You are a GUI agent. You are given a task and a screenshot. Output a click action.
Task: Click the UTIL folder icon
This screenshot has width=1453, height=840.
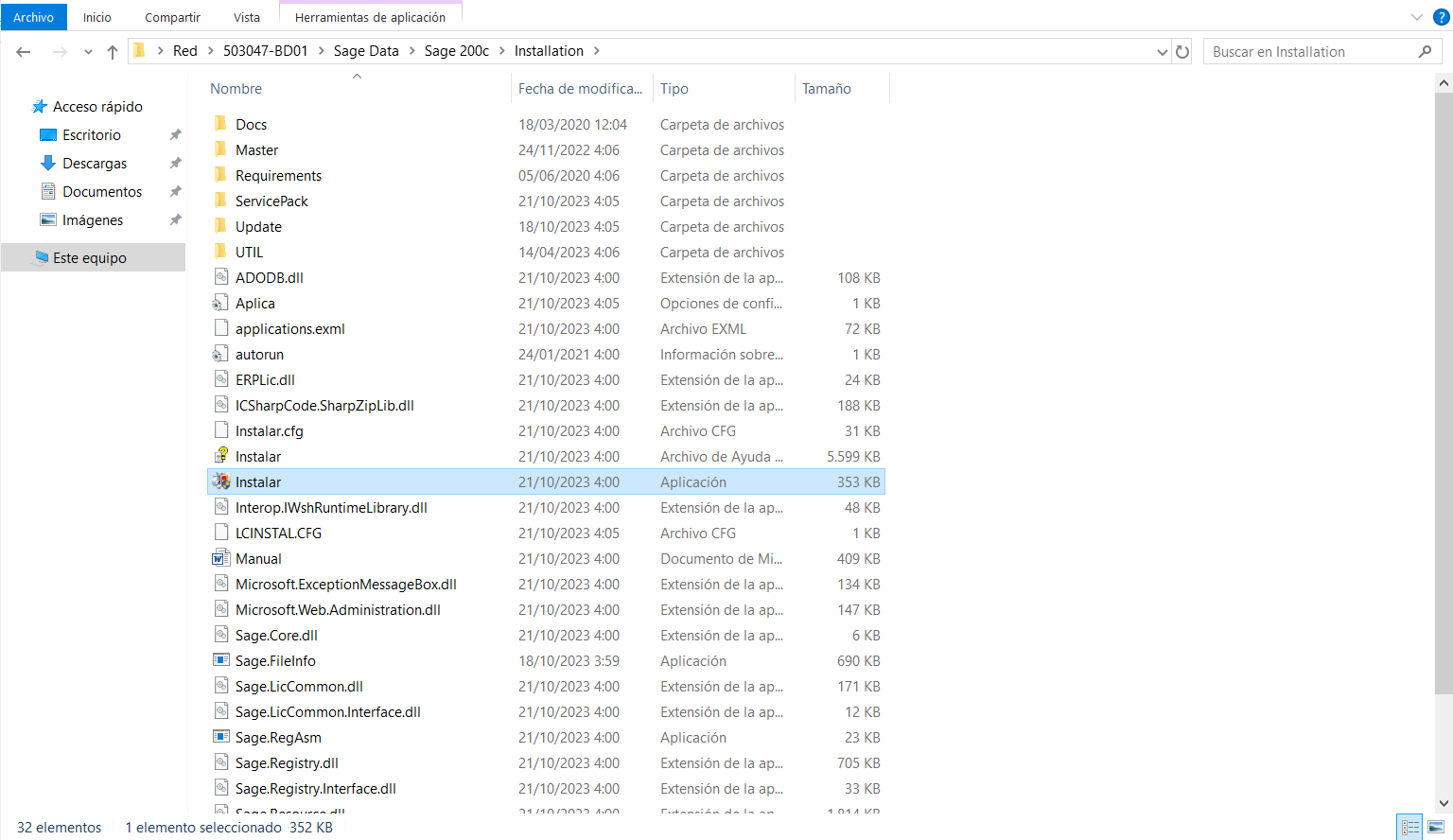click(x=220, y=252)
